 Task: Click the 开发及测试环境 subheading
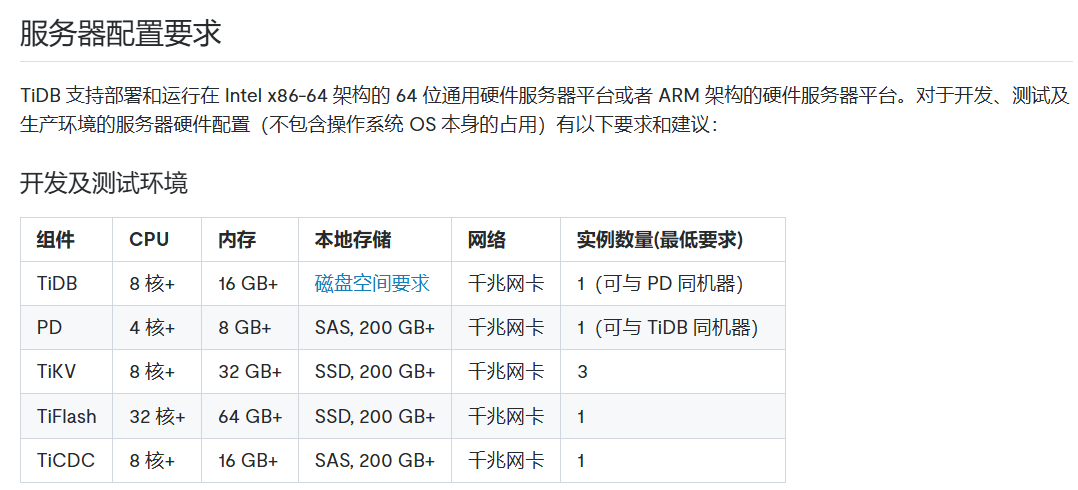pos(103,183)
